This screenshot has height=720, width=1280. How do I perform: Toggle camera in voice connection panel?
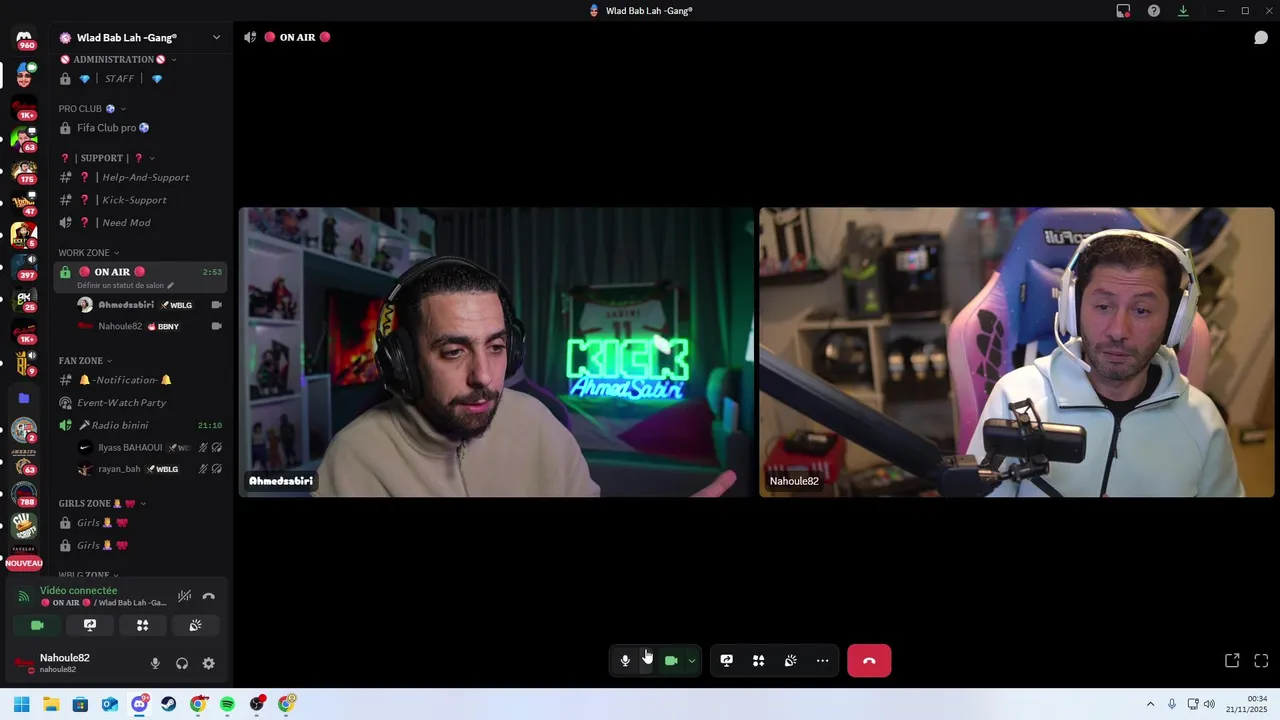tap(37, 625)
